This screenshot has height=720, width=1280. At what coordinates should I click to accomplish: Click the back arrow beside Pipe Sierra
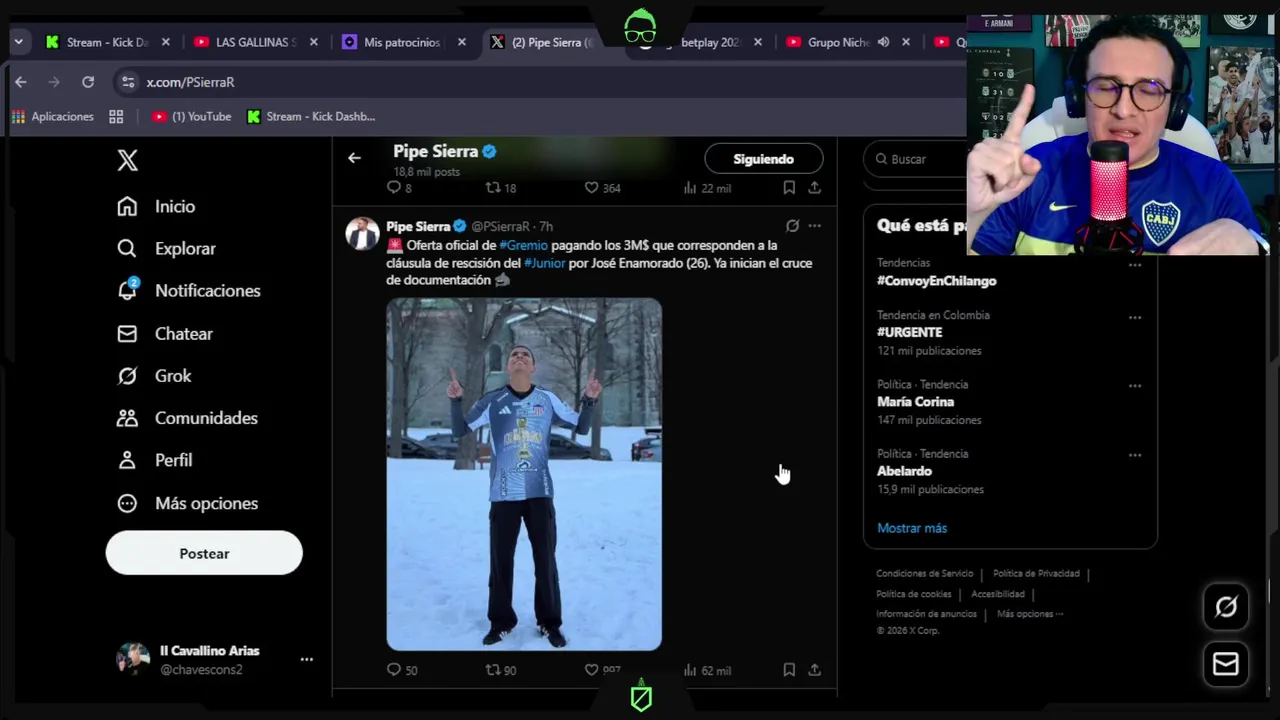click(x=354, y=158)
